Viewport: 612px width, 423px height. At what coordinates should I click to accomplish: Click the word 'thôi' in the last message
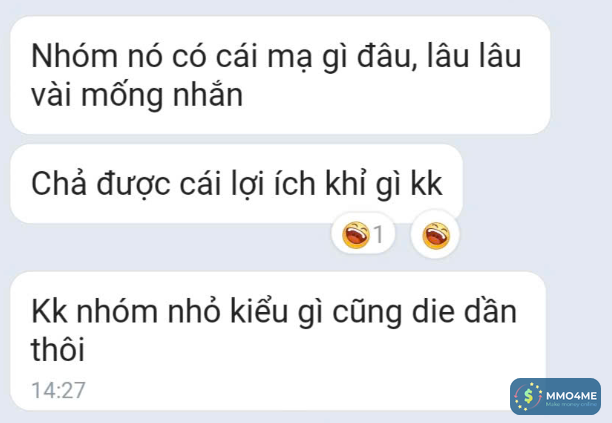pos(58,349)
